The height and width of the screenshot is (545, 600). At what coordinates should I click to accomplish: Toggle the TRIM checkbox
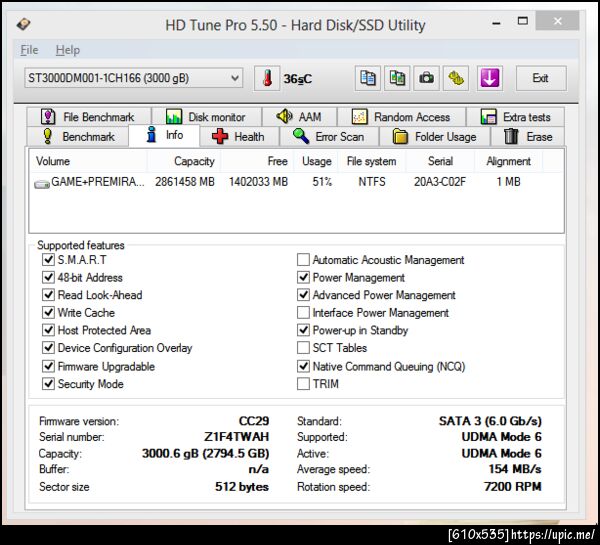coord(303,383)
